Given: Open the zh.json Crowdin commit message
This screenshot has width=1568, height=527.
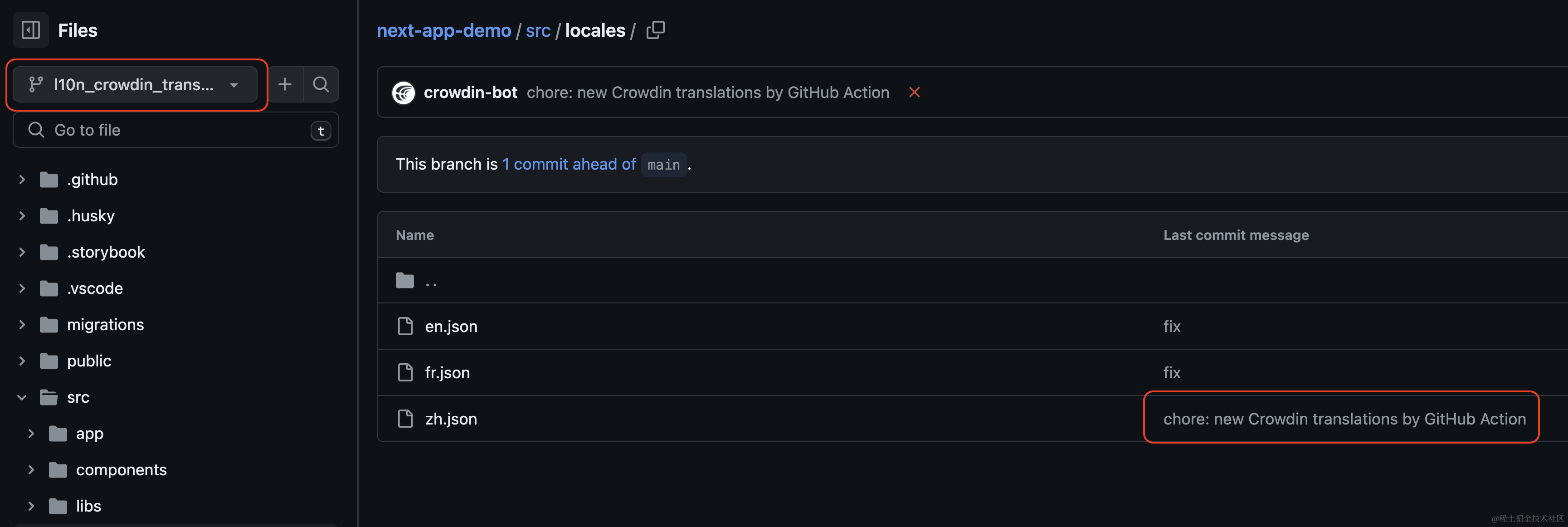Looking at the screenshot, I should click(x=1344, y=419).
